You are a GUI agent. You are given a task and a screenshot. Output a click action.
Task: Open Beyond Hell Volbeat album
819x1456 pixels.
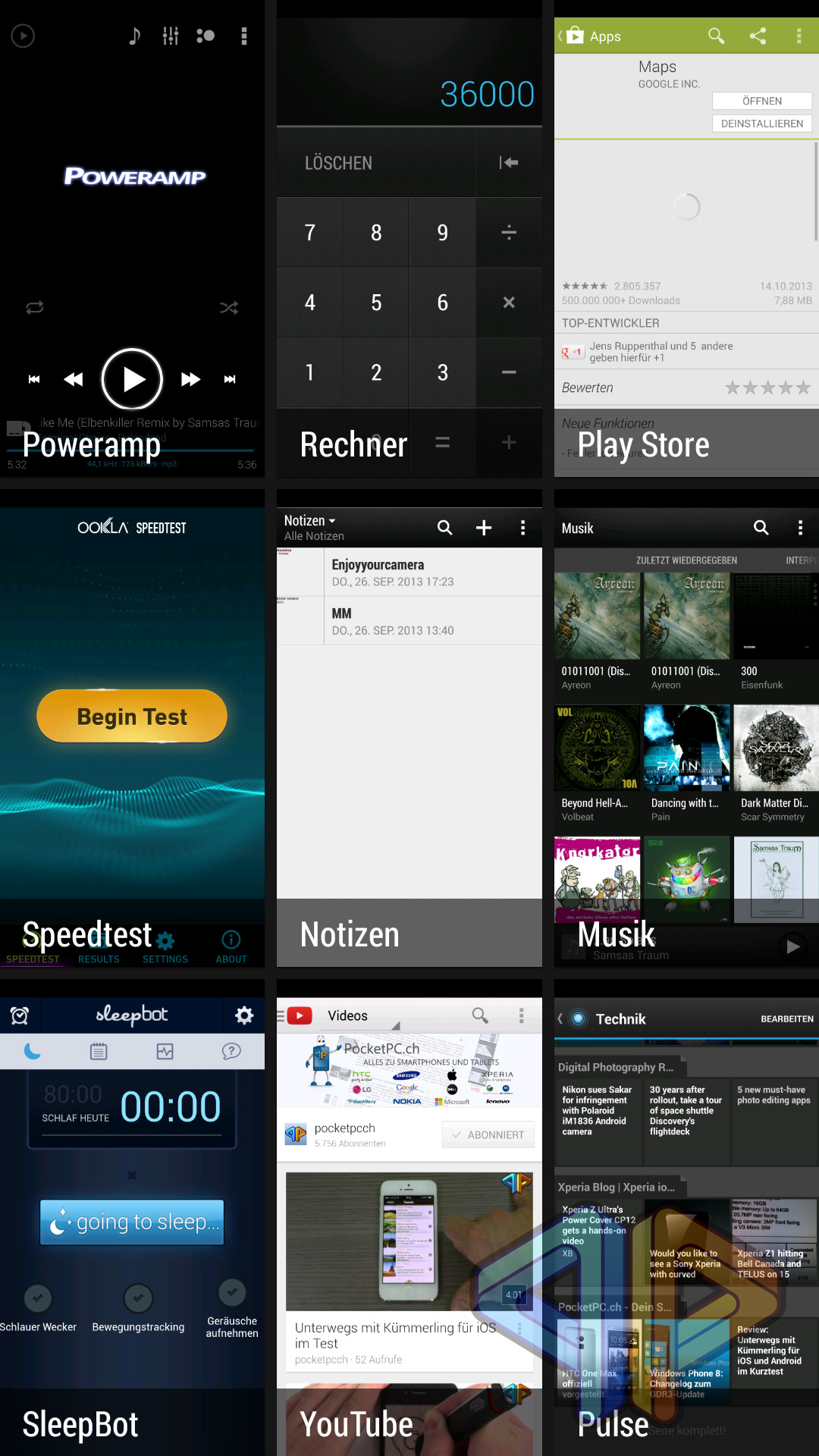pos(598,764)
